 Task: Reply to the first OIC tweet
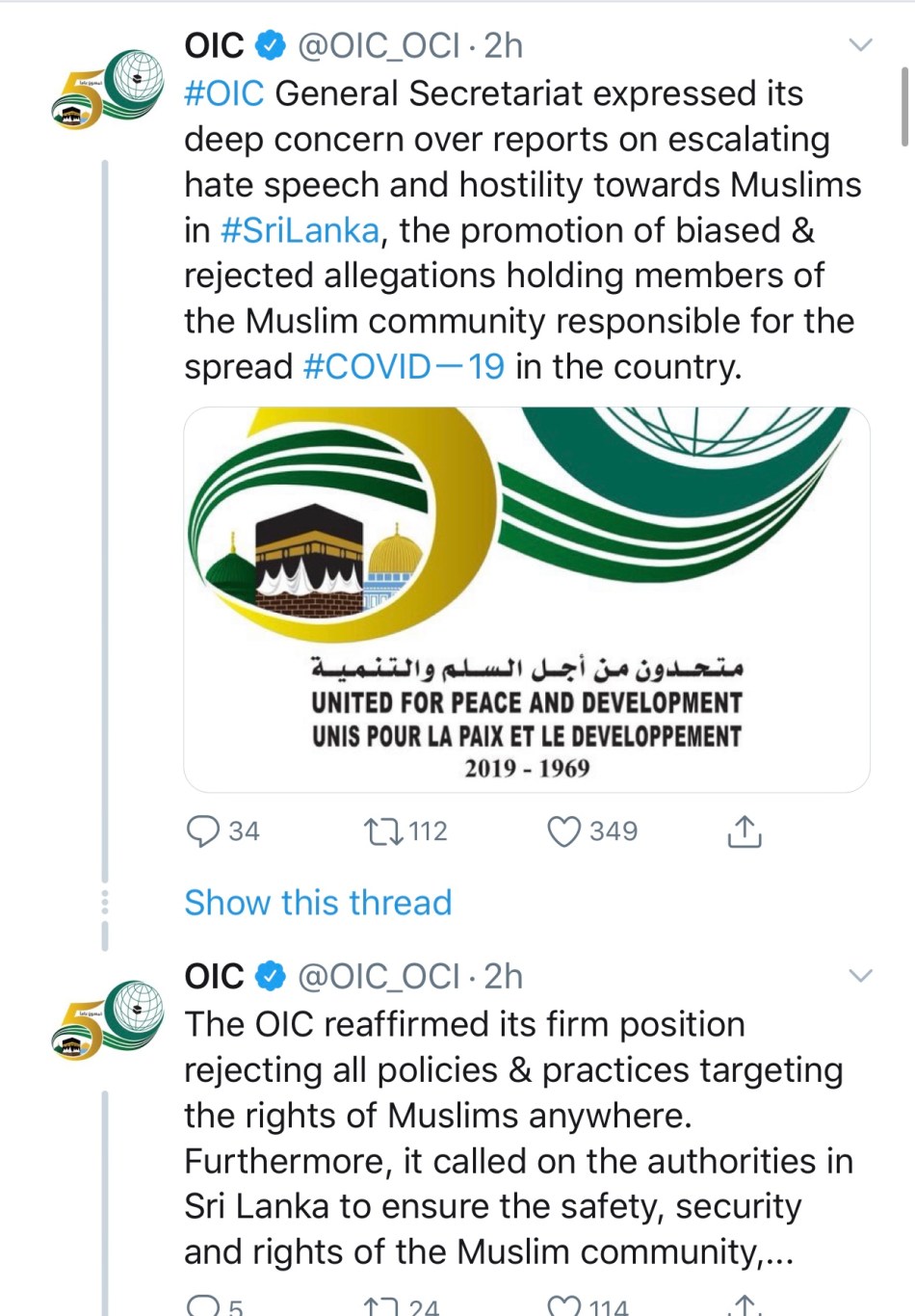pos(202,830)
